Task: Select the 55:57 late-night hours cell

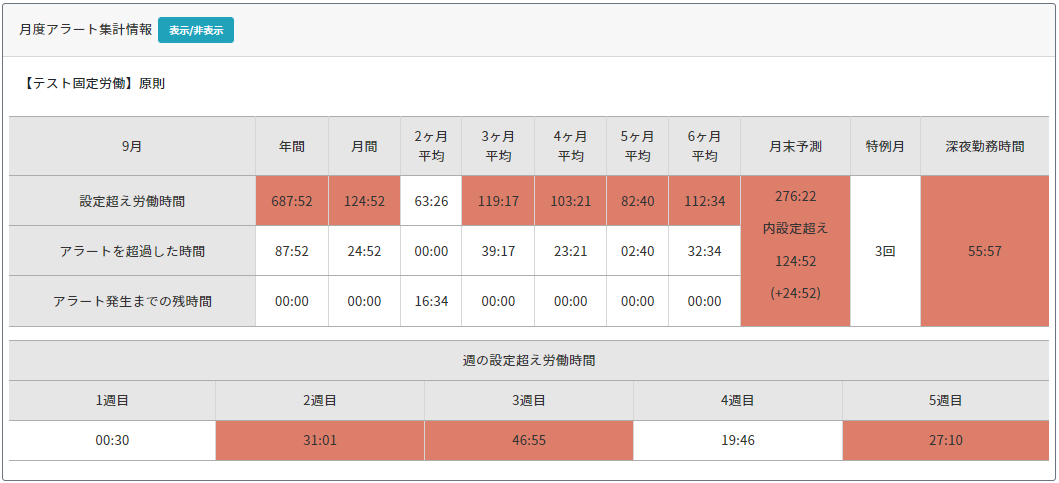Action: point(985,251)
